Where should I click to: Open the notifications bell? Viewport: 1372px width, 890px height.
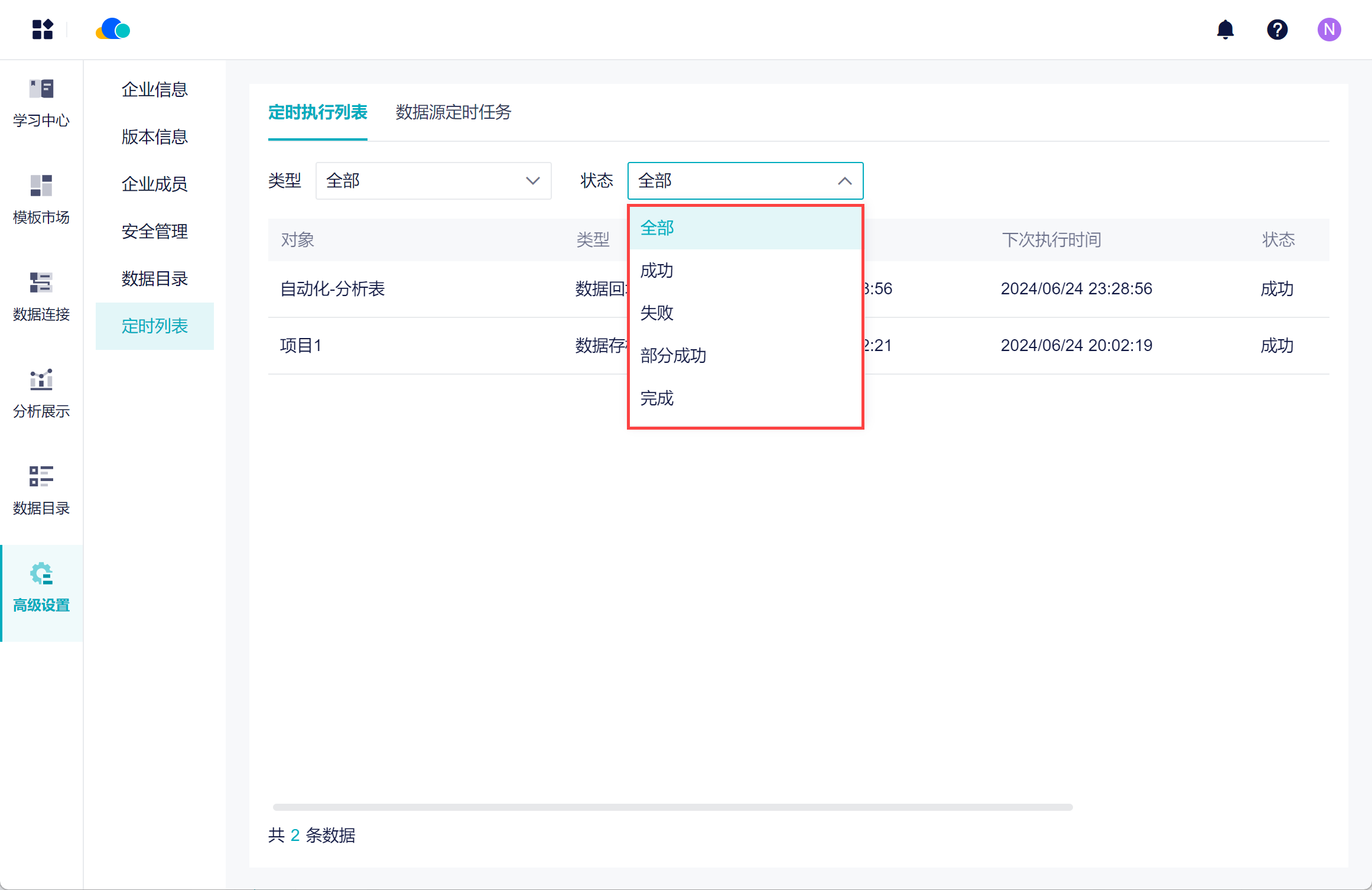(x=1225, y=29)
